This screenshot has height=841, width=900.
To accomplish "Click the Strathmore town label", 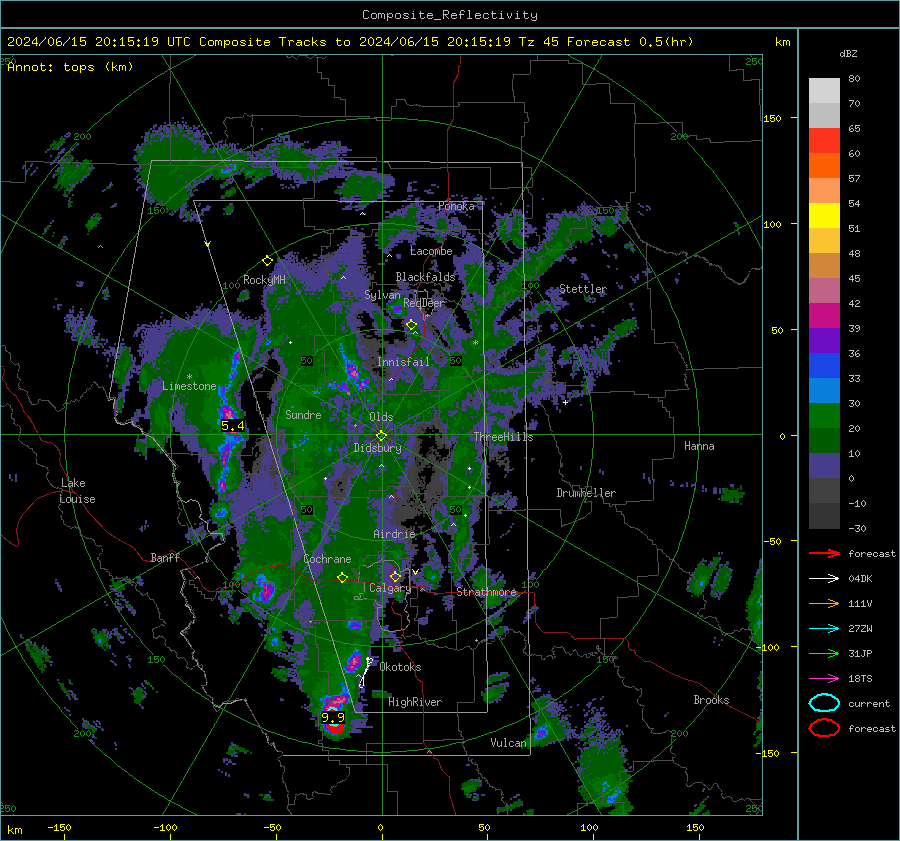I will 486,592.
